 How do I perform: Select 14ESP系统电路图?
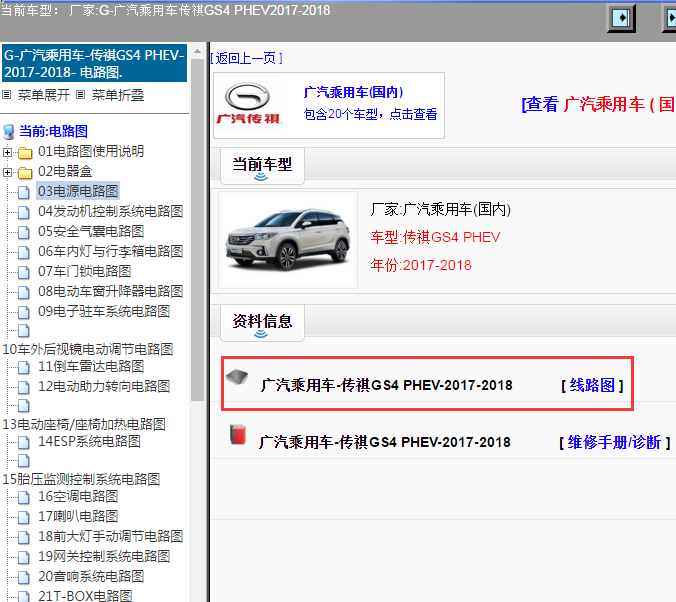89,441
